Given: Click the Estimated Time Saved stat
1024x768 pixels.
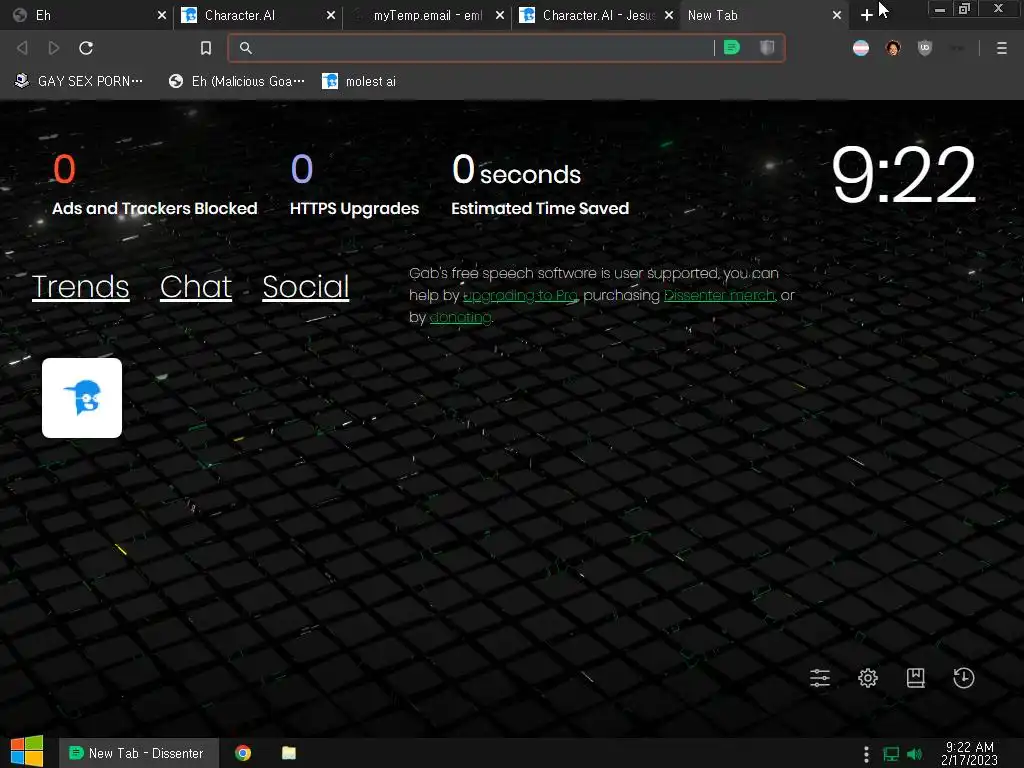Looking at the screenshot, I should (540, 184).
